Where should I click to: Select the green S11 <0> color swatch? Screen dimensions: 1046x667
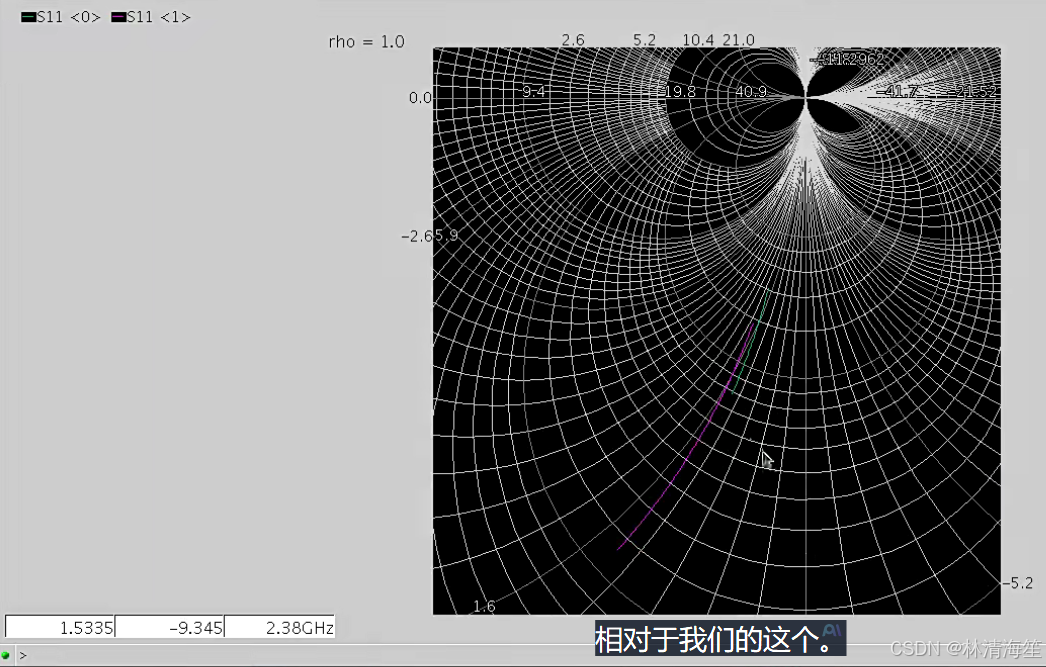(x=28, y=17)
